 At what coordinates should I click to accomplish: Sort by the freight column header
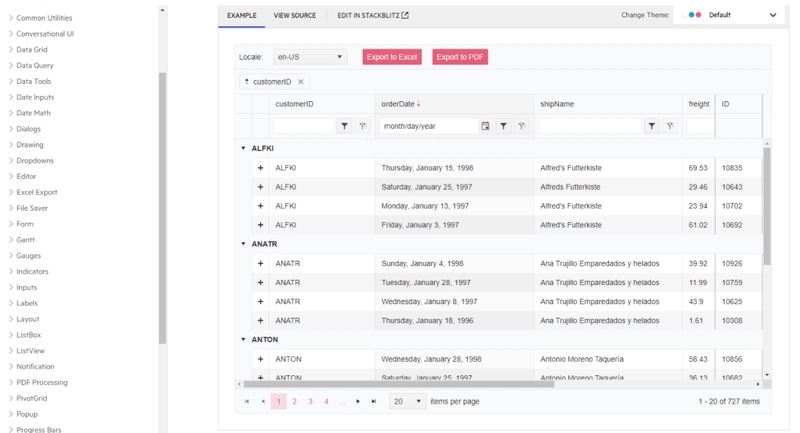[698, 104]
